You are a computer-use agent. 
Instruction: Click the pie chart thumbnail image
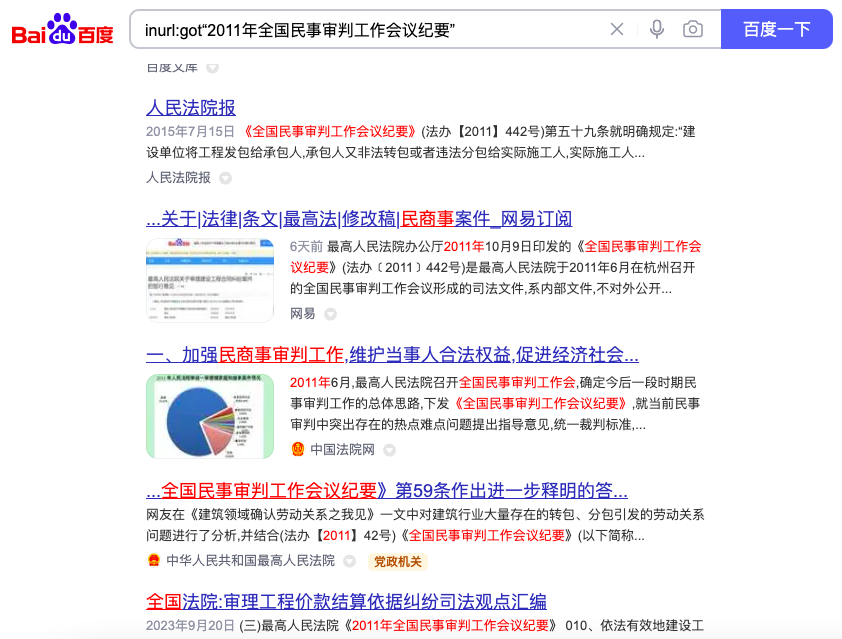[x=210, y=416]
